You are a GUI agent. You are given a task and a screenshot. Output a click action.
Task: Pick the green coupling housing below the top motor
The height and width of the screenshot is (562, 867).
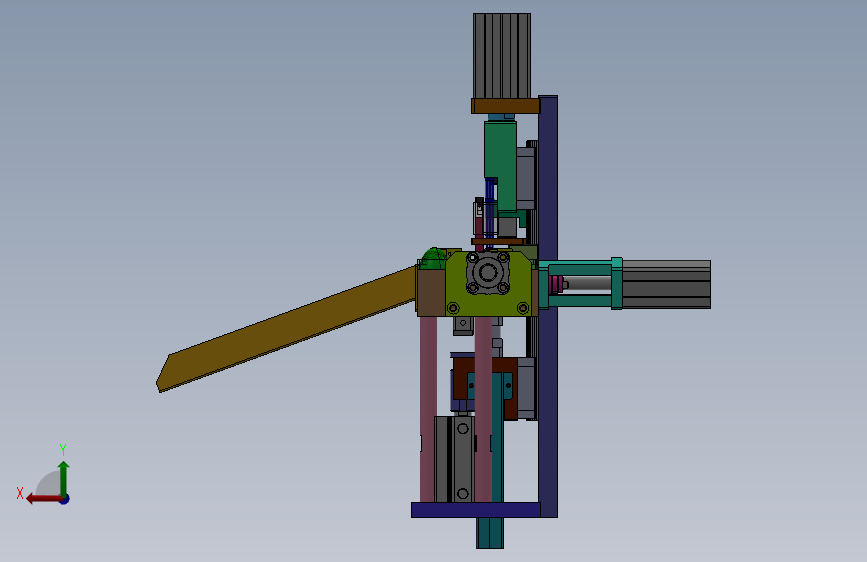click(500, 166)
